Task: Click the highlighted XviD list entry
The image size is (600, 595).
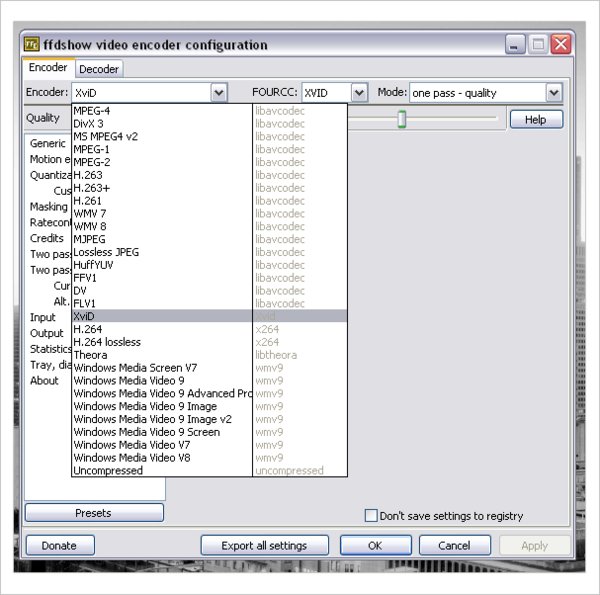Action: 209,316
